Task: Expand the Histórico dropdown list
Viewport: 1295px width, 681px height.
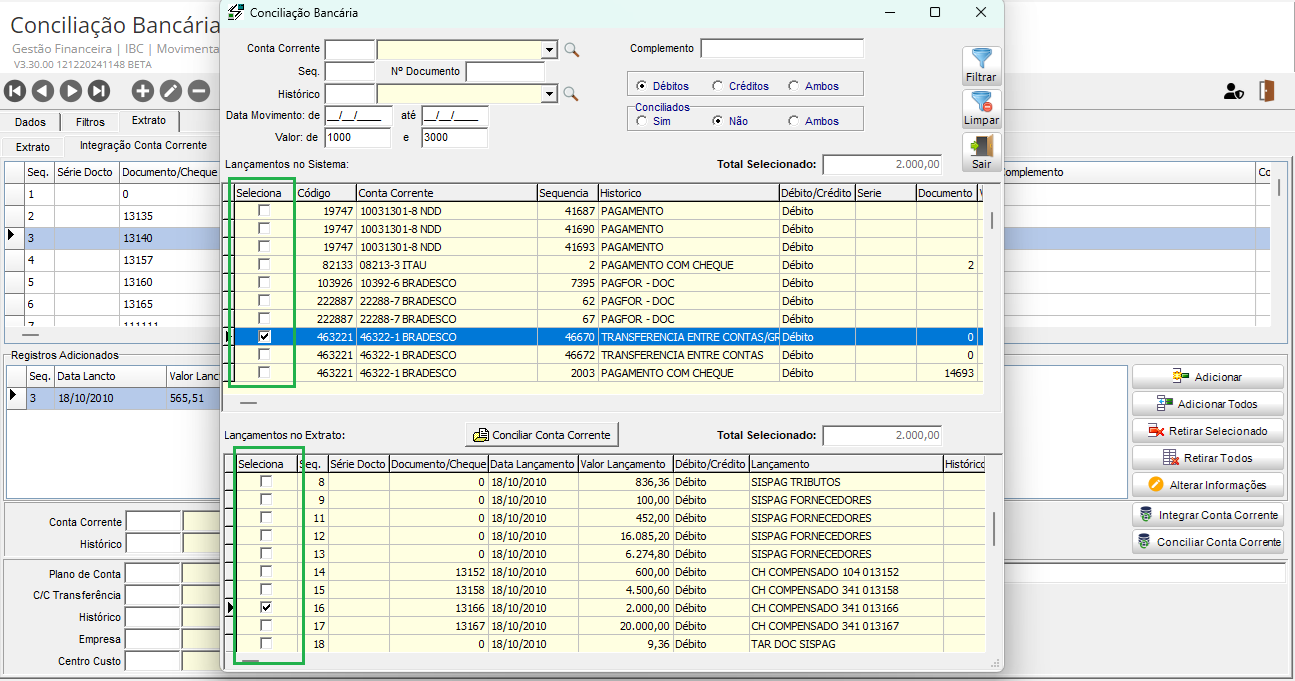Action: (x=549, y=94)
